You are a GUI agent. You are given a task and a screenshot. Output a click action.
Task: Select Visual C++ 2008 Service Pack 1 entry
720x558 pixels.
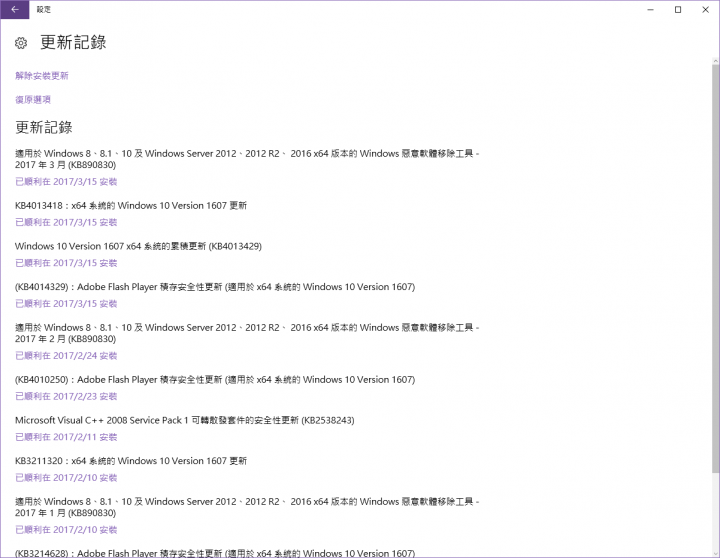pyautogui.click(x=185, y=420)
